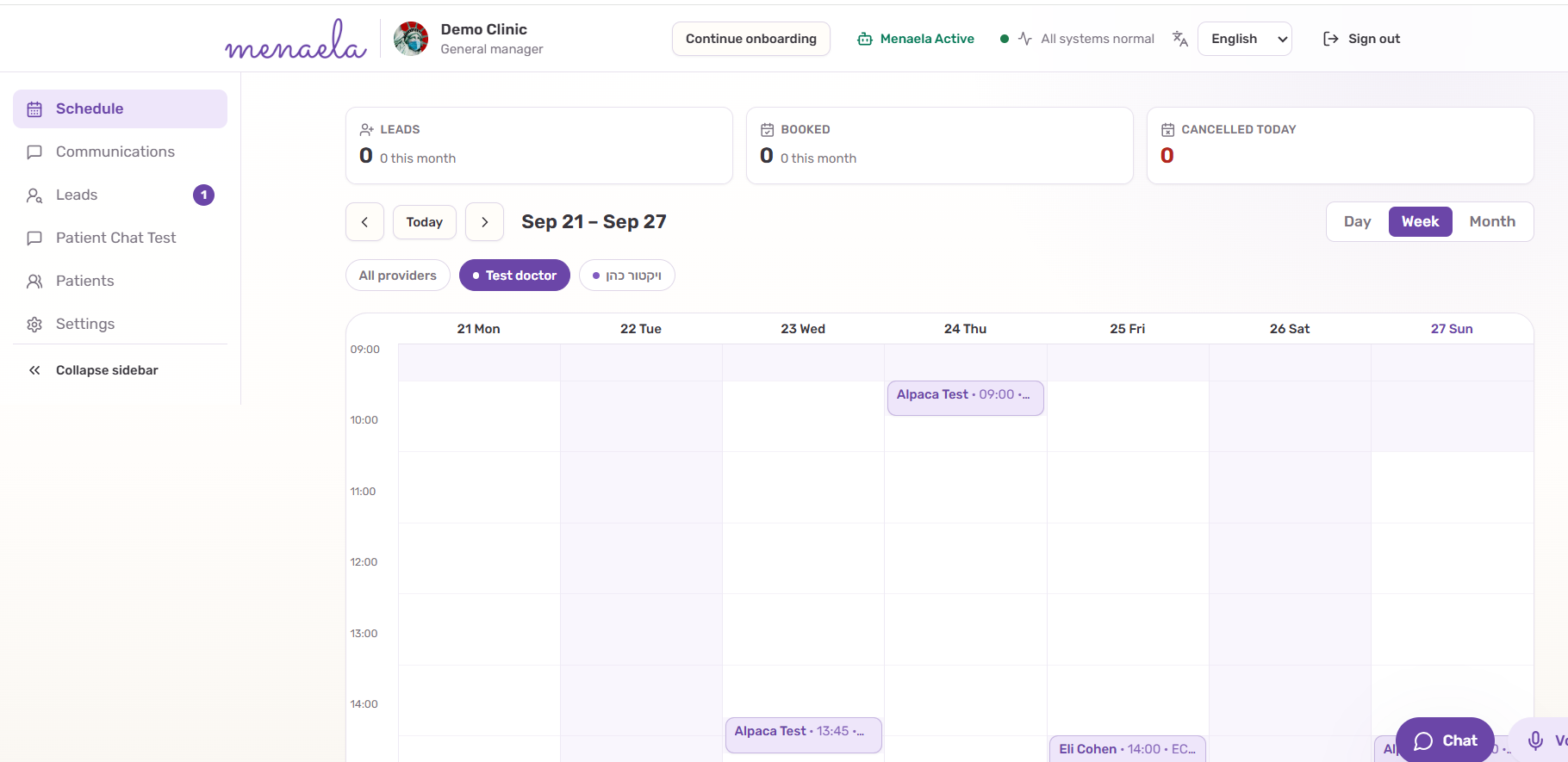Click the 27 Sun column header
Image resolution: width=1568 pixels, height=762 pixels.
click(1452, 329)
